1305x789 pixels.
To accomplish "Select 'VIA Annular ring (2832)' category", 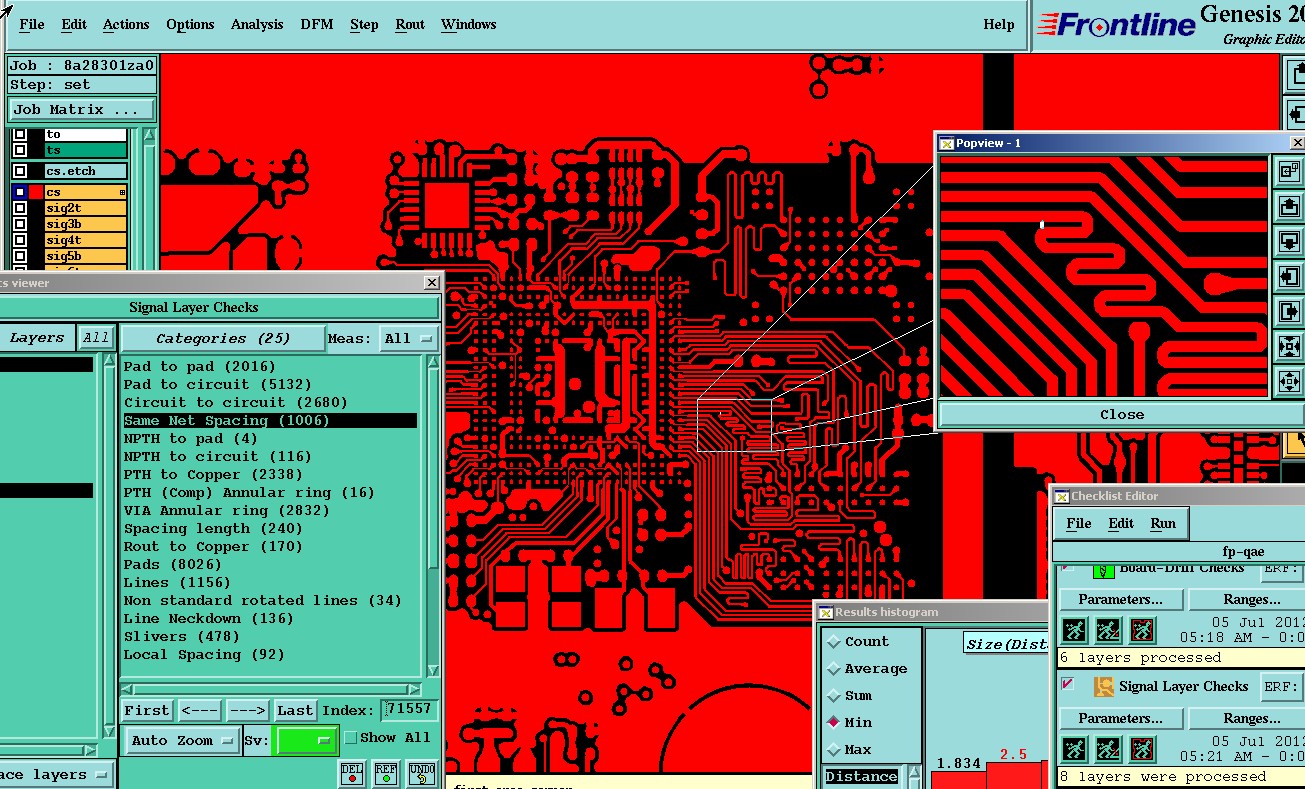I will click(227, 510).
